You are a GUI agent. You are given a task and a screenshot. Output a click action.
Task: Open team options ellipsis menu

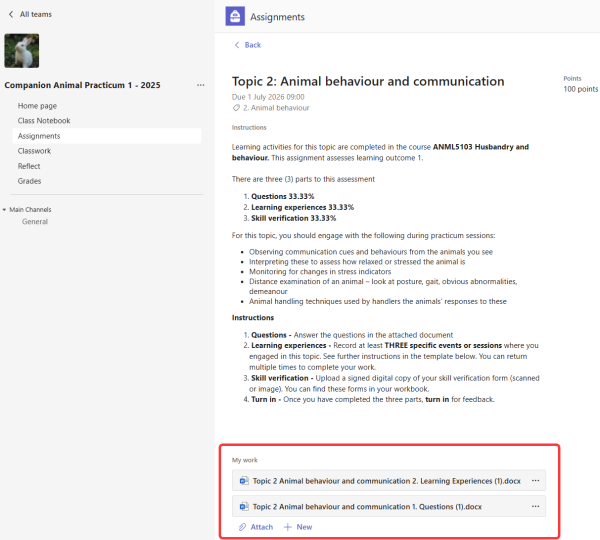[x=200, y=86]
